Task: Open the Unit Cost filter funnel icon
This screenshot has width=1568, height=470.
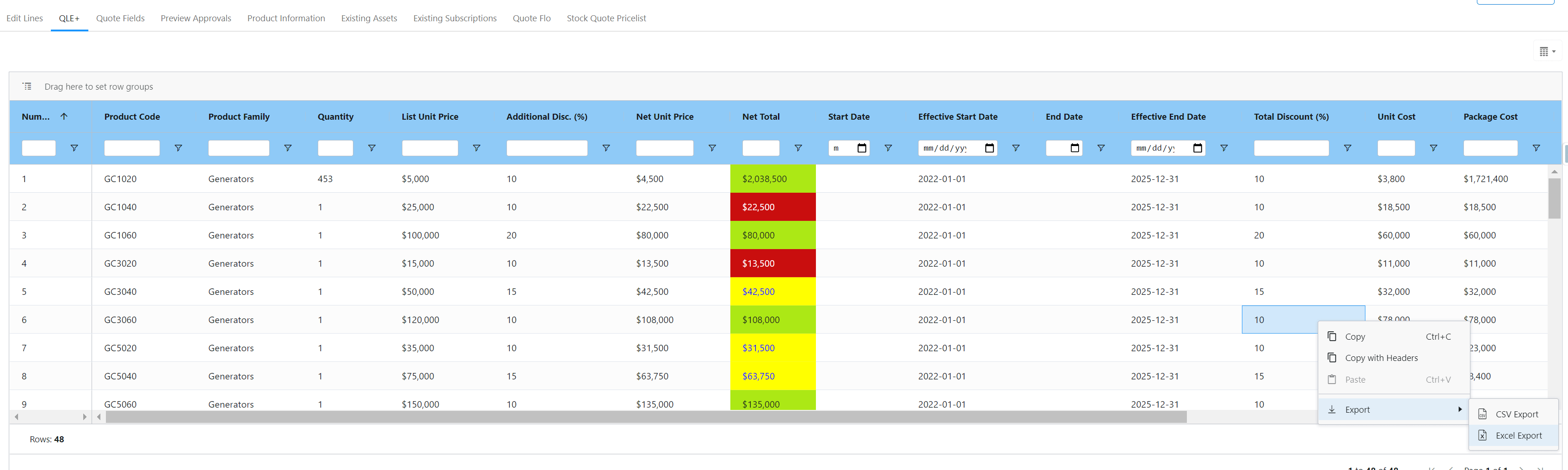Action: click(x=1433, y=148)
